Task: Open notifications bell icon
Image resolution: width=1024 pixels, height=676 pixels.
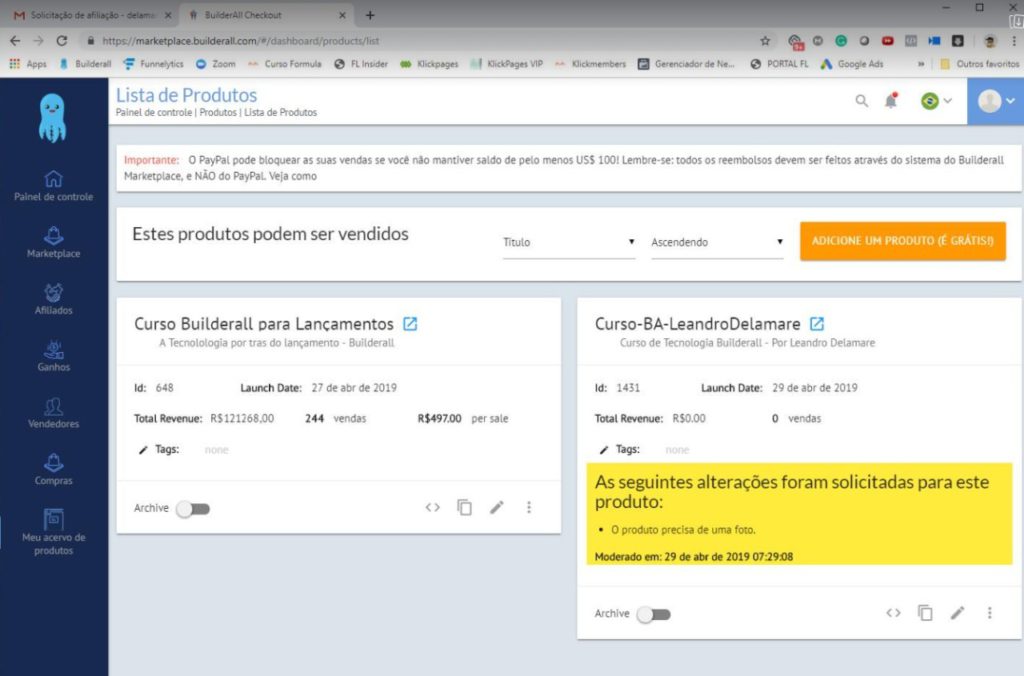Action: pyautogui.click(x=891, y=101)
